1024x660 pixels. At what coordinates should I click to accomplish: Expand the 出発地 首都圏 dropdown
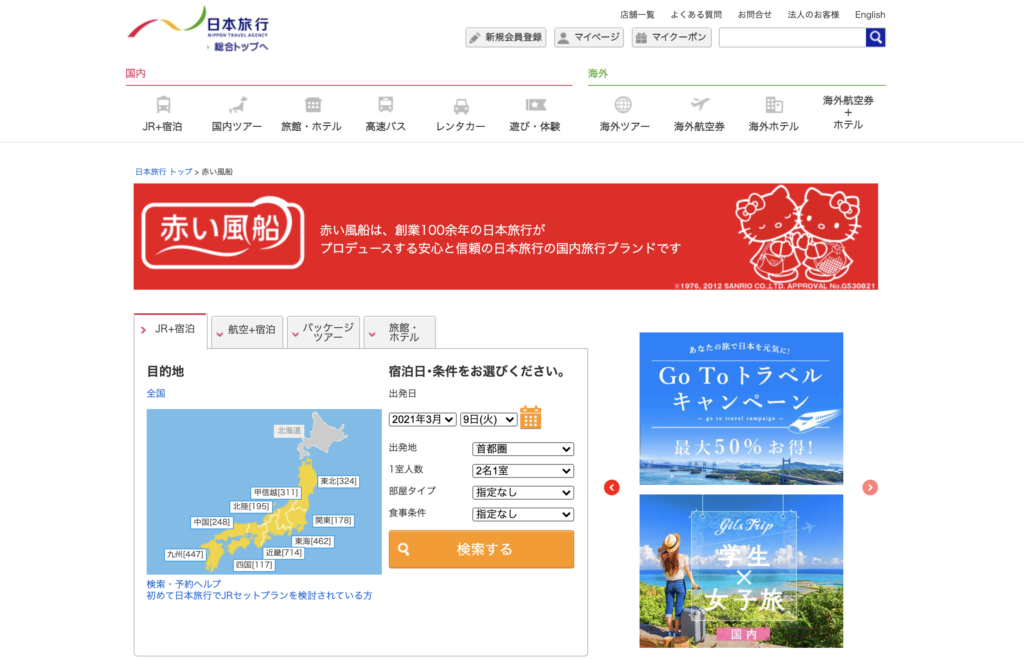point(523,449)
